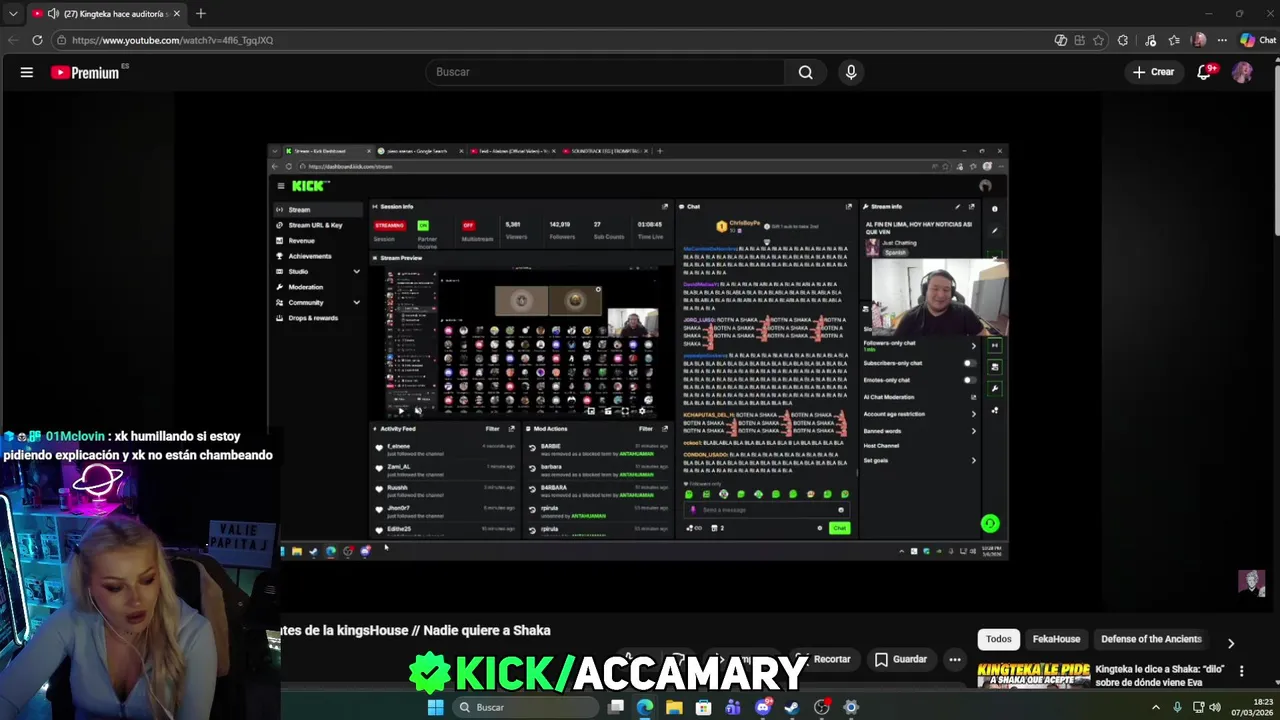
Task: Open Steam from the taskbar
Action: (792, 707)
